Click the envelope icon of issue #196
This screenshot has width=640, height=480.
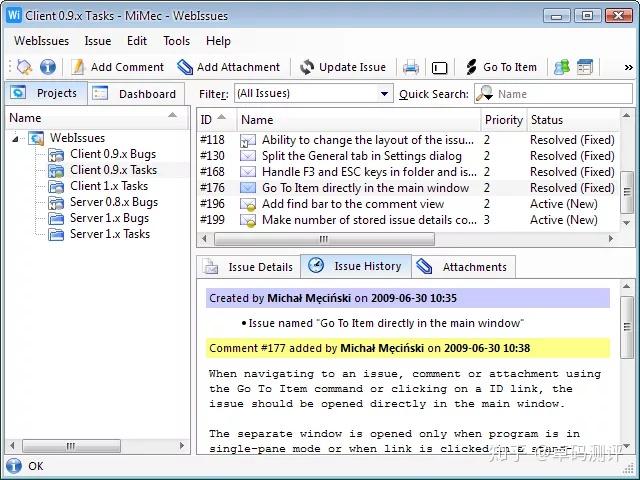tap(248, 204)
